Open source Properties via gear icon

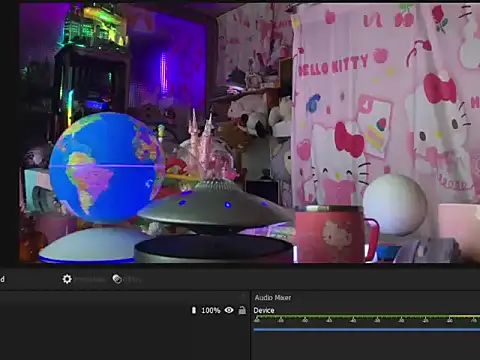point(67,279)
